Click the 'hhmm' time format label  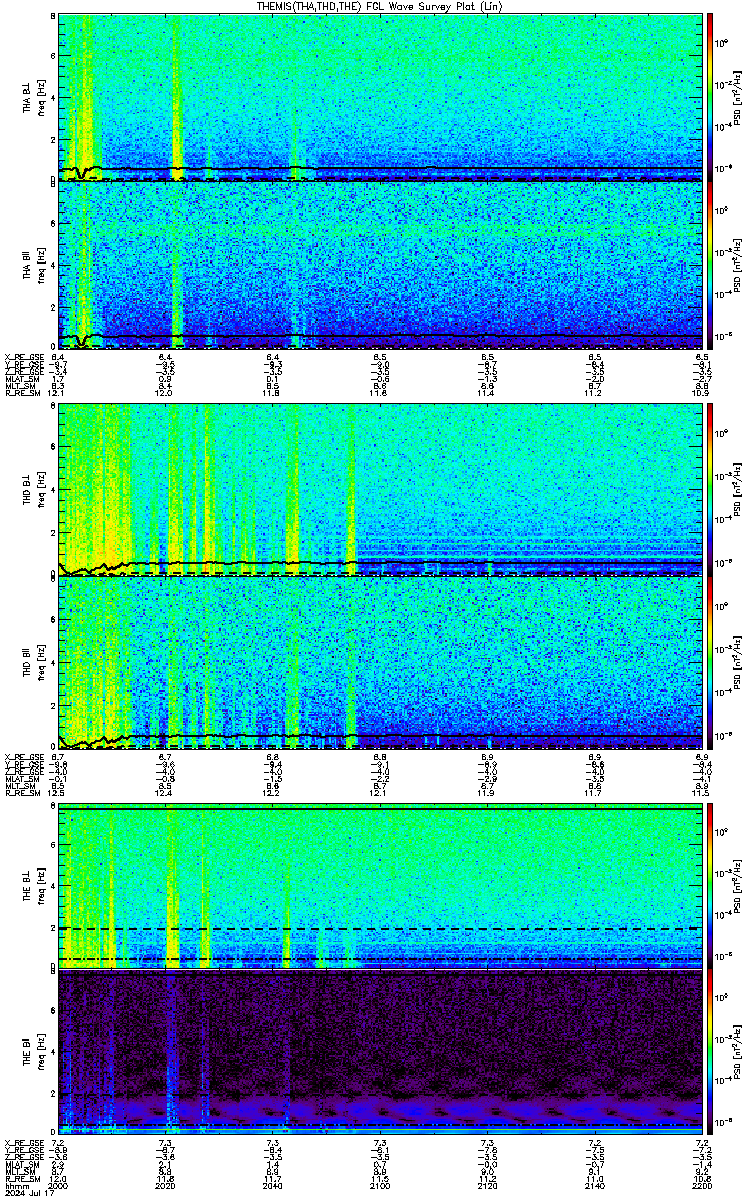15,1185
